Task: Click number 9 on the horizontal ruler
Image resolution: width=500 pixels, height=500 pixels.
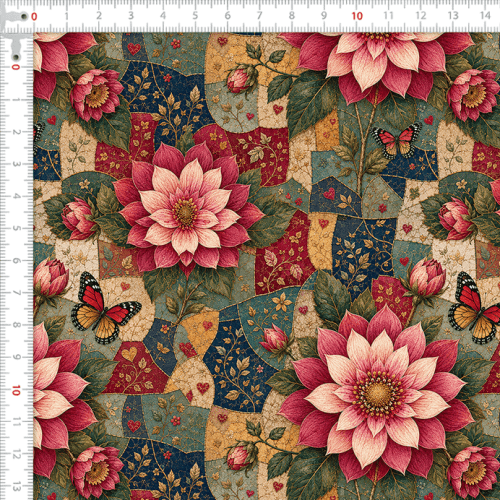Action: coord(324,16)
